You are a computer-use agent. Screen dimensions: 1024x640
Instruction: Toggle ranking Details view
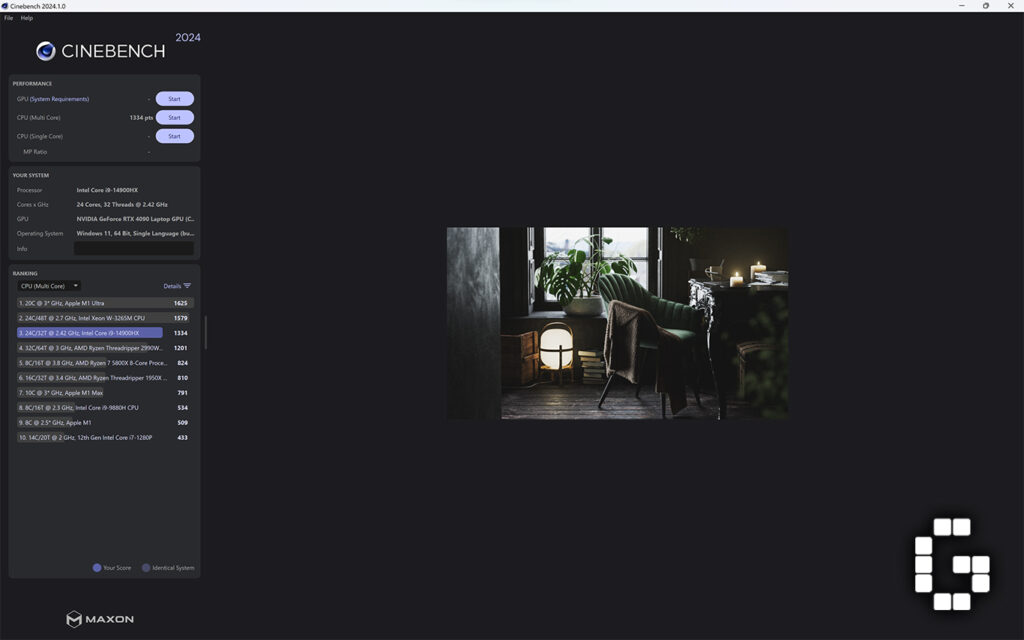[177, 286]
